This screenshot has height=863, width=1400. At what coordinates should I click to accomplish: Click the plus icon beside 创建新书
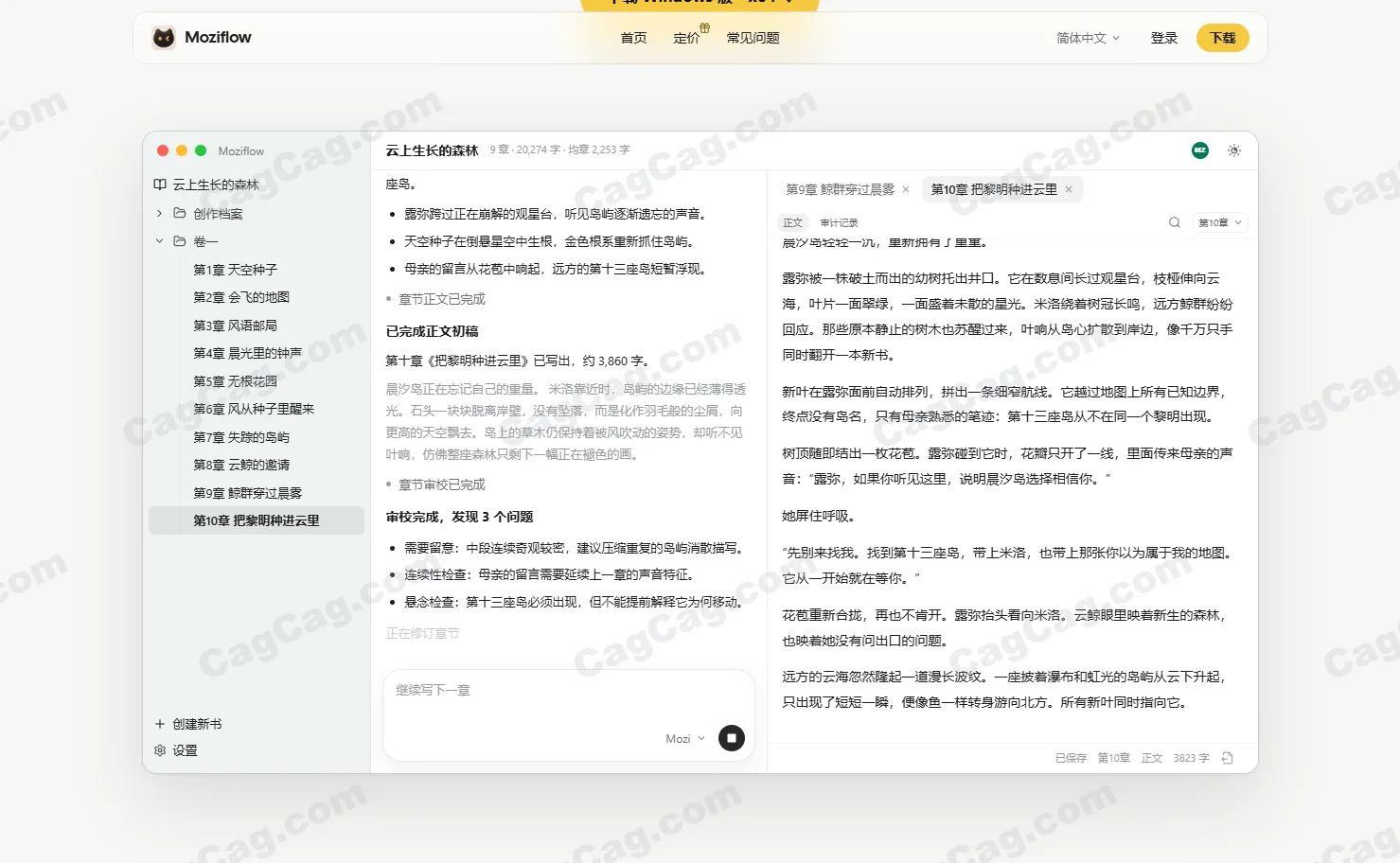(x=160, y=724)
